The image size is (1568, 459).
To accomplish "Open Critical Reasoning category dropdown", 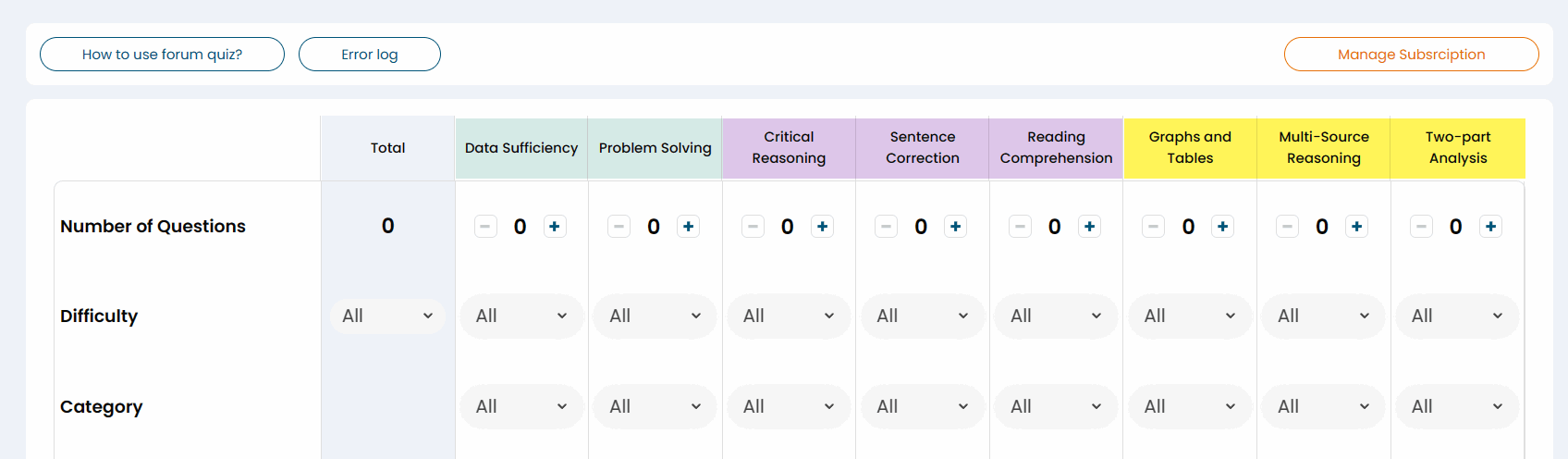I will 789,407.
